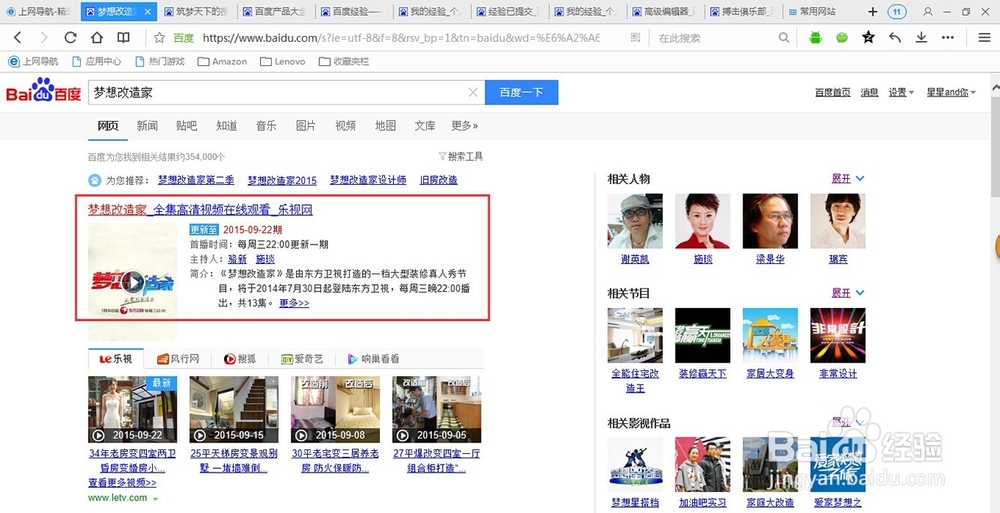Open the 梦想改造家 乐视网 result title
The width and height of the screenshot is (1000, 513).
(x=200, y=210)
